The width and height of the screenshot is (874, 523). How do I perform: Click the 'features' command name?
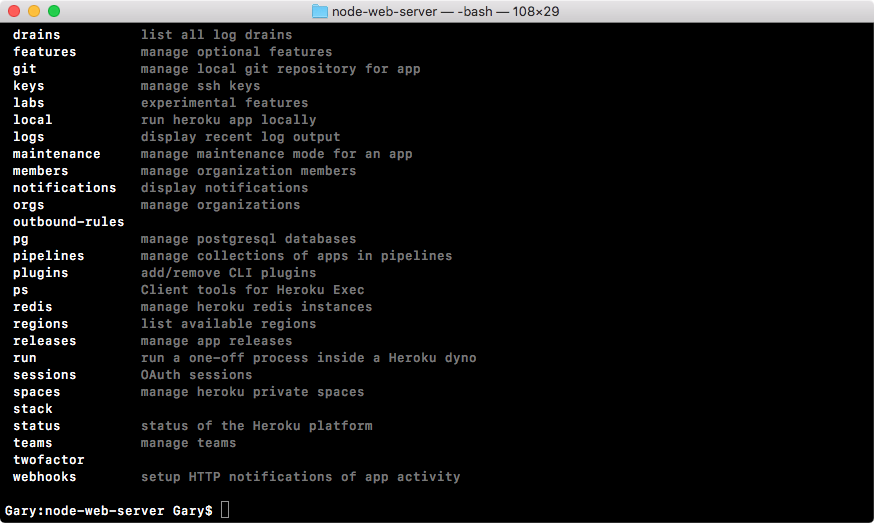[x=45, y=52]
